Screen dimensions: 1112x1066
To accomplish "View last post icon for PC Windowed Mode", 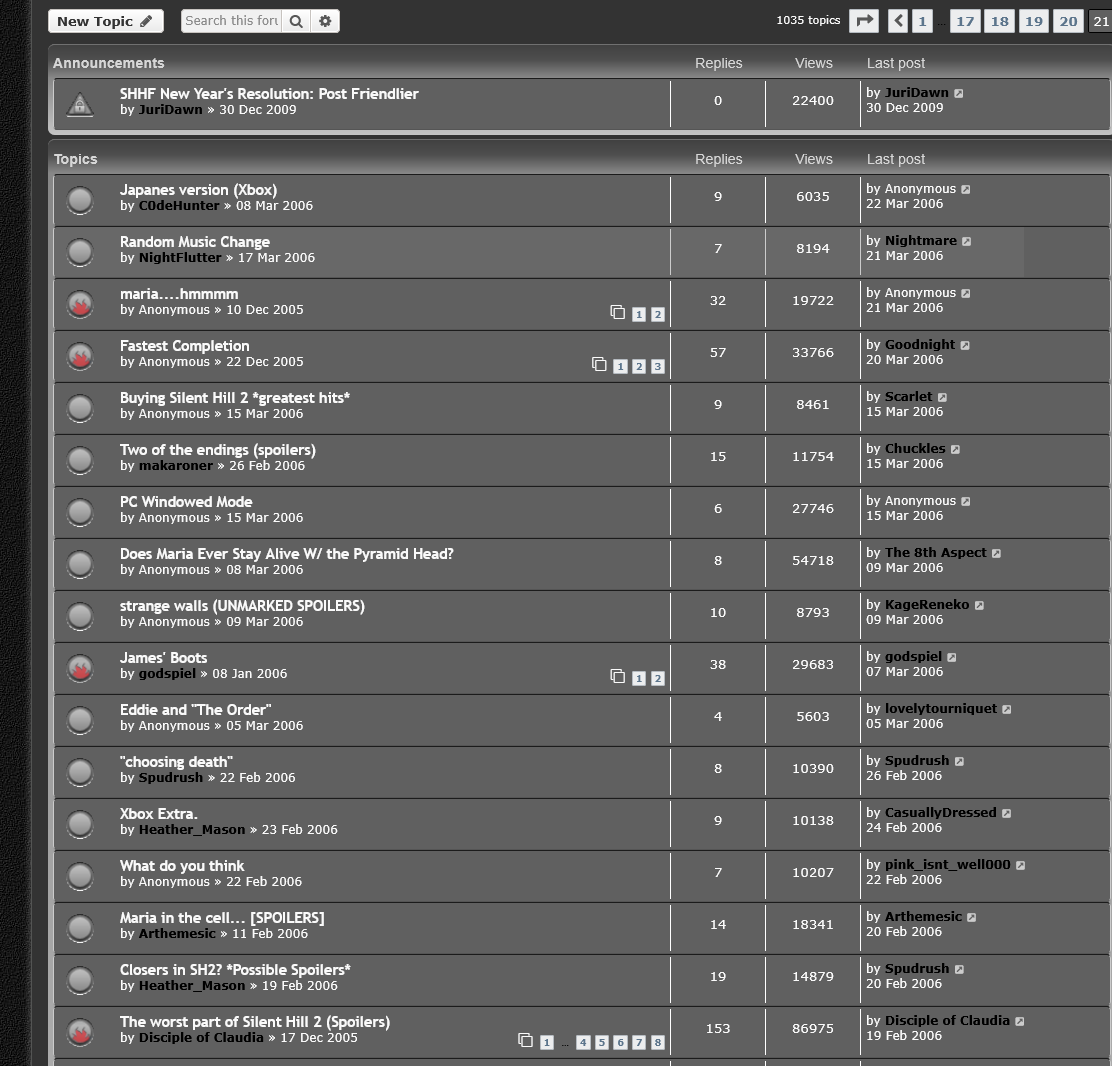I will (x=966, y=501).
